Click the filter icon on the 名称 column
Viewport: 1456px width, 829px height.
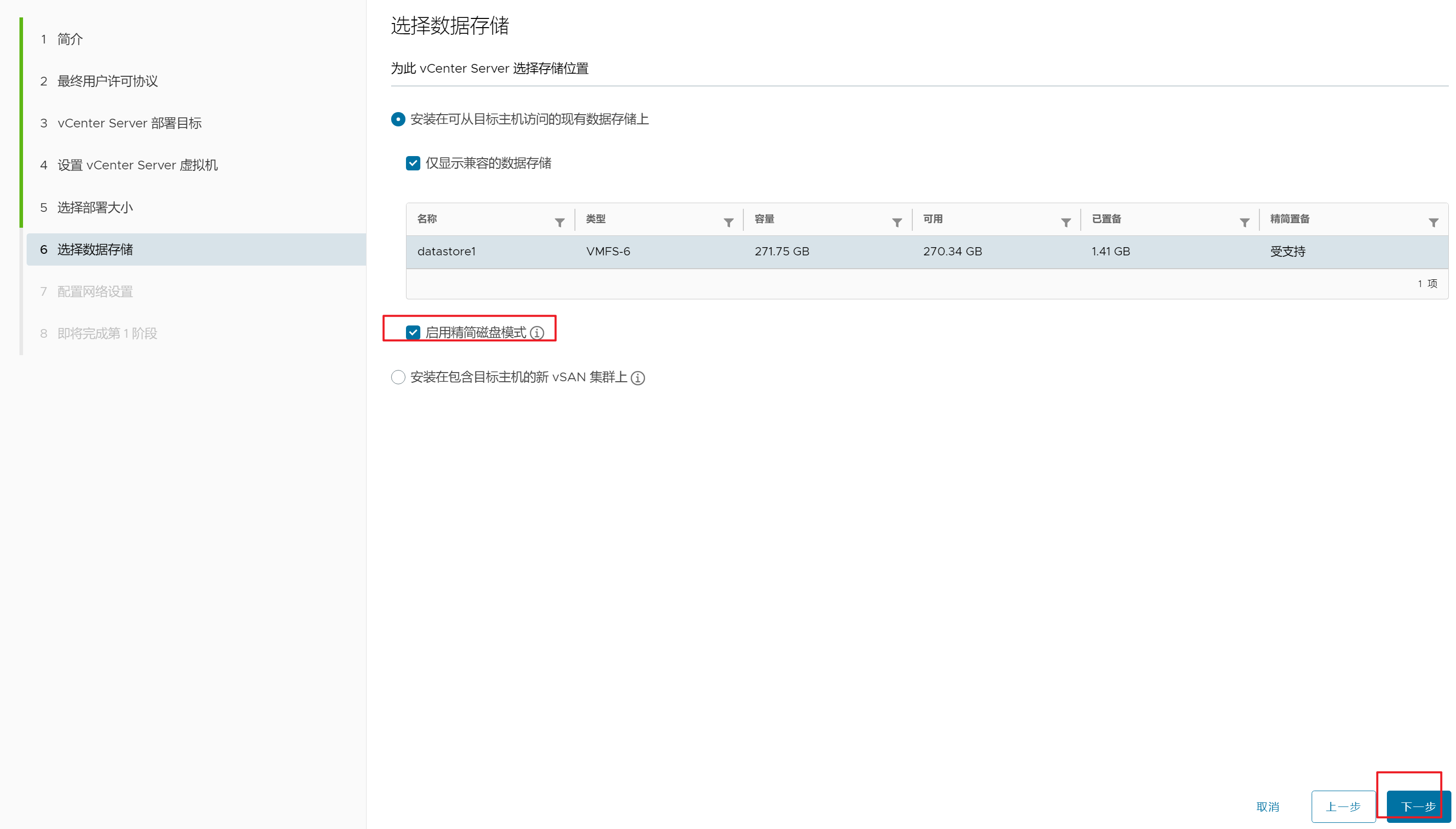coord(560,223)
